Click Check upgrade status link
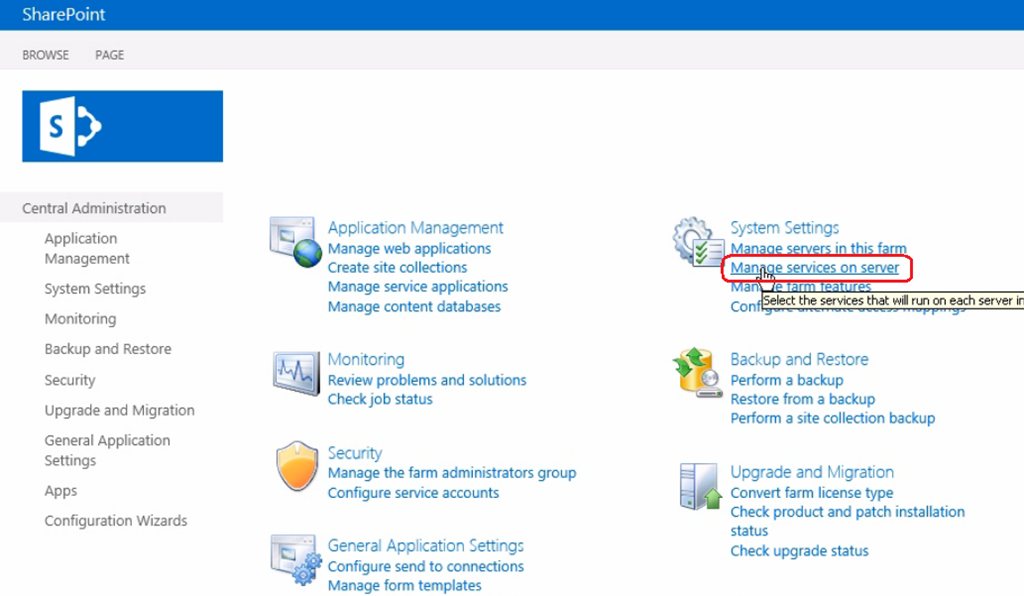Image resolution: width=1024 pixels, height=596 pixels. (x=799, y=551)
